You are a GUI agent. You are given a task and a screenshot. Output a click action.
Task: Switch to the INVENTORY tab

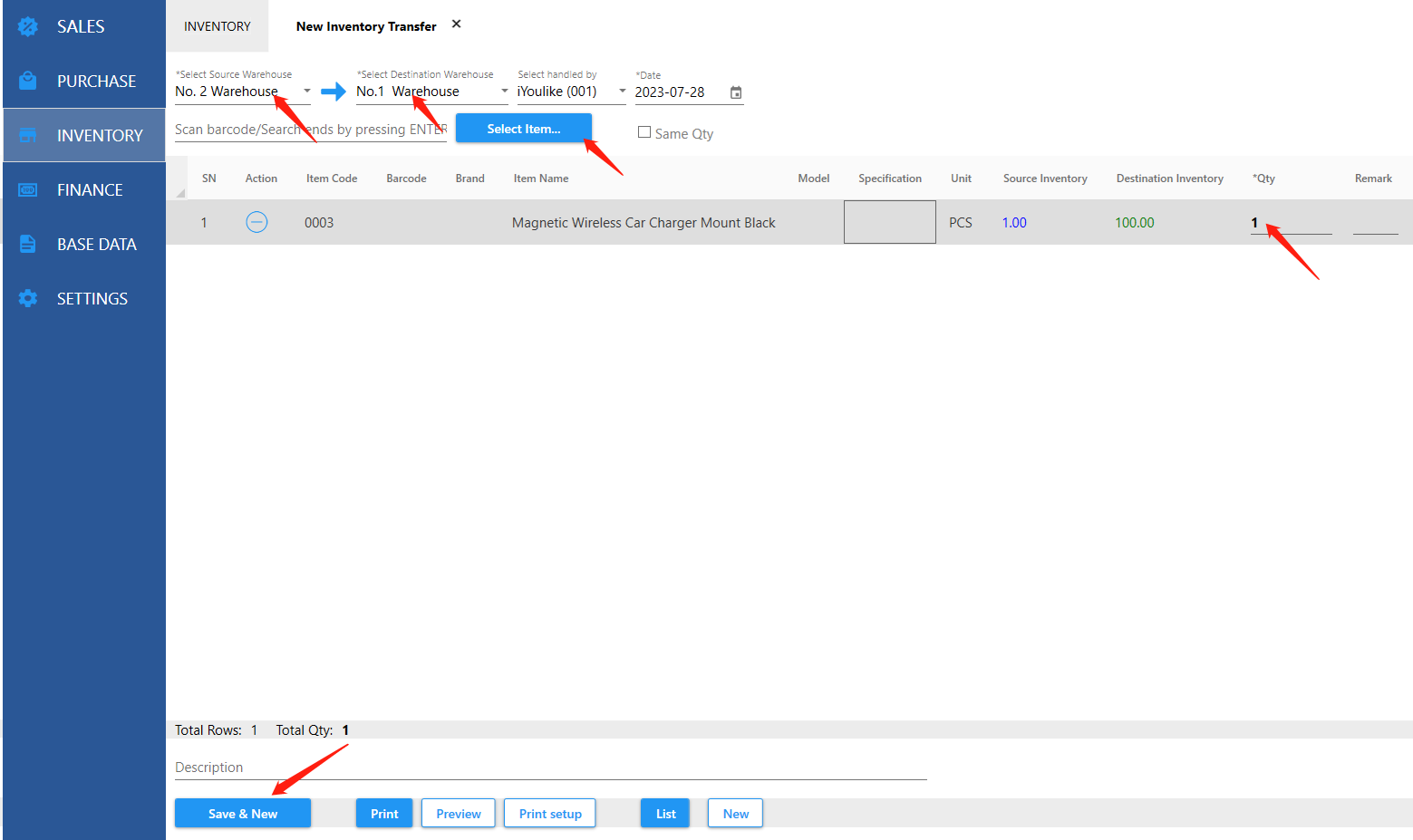click(218, 26)
